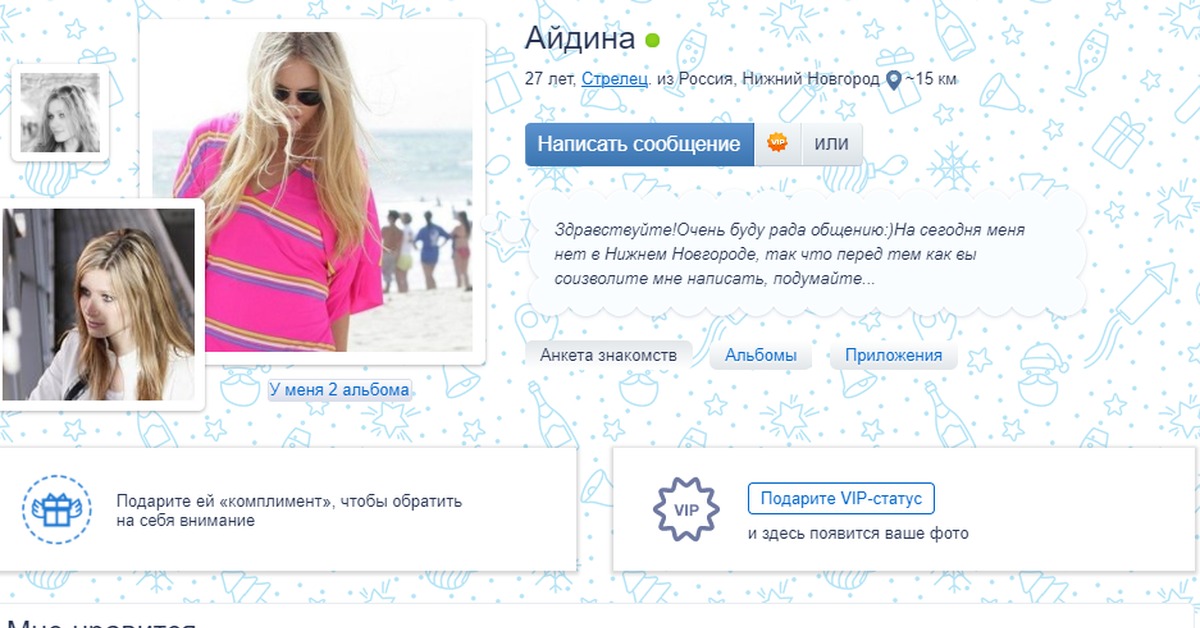Click the ~15 км distance label
Screen dimensions: 1200x628
click(931, 79)
